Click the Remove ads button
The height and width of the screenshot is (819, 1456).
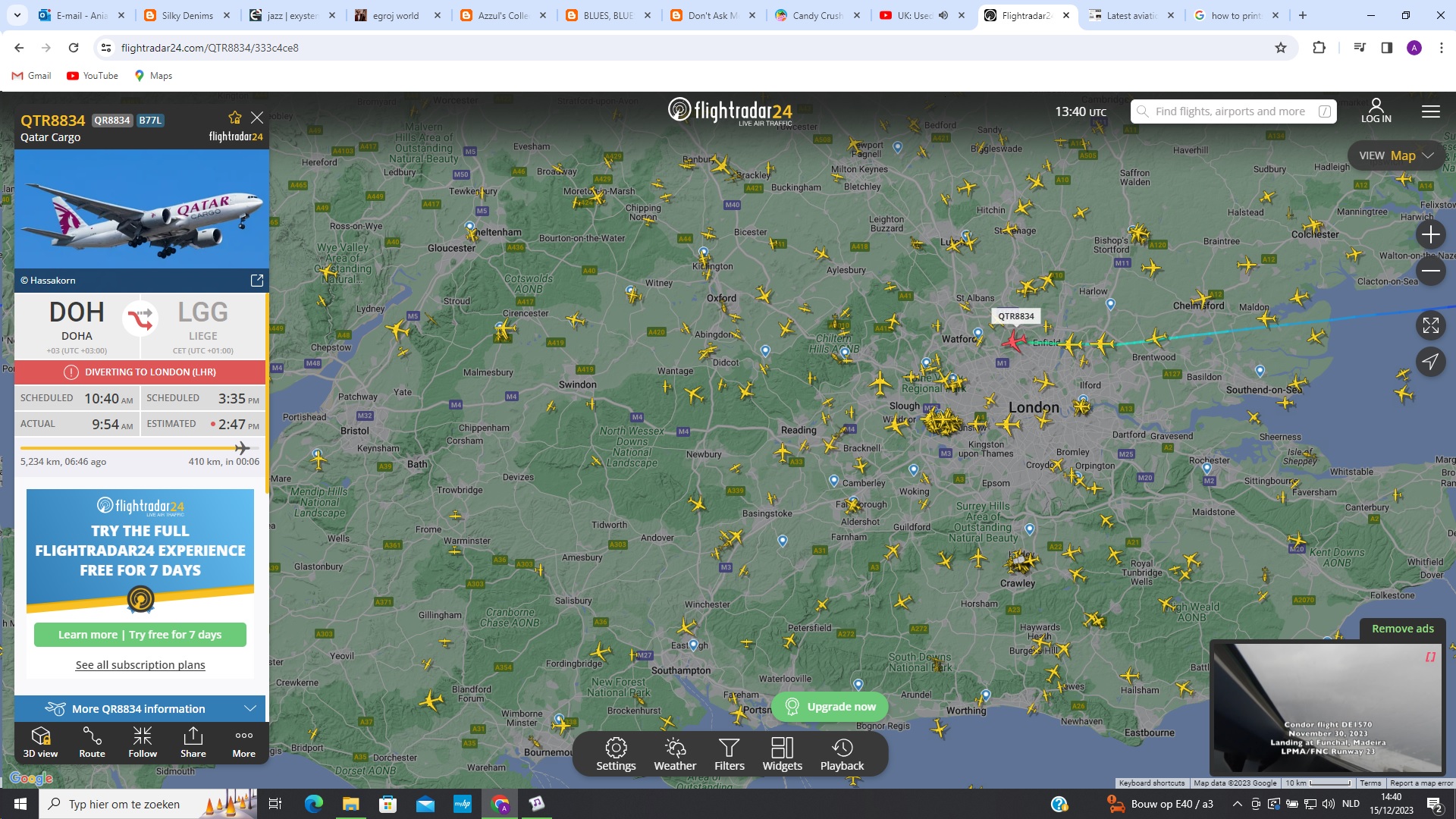(x=1402, y=629)
